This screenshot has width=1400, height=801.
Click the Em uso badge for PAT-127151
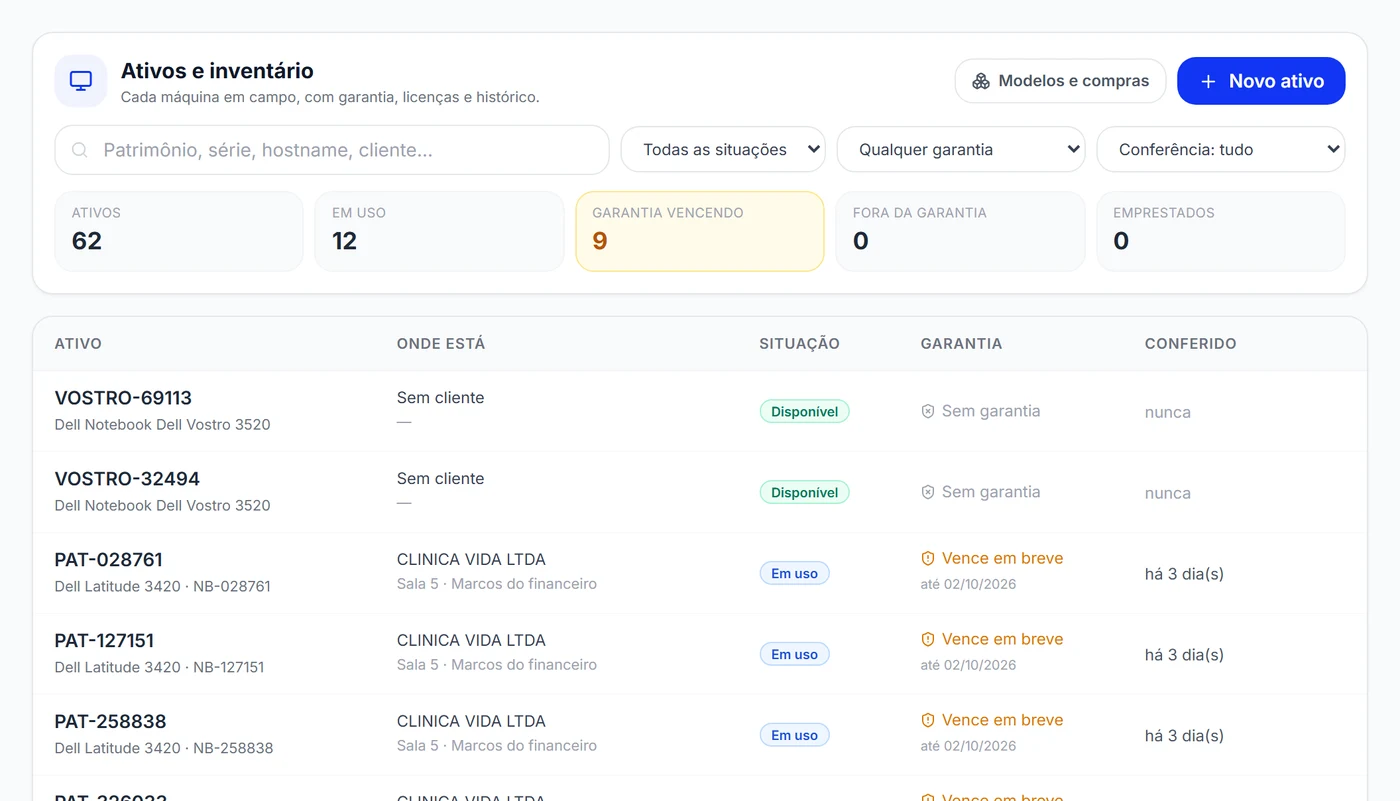pyautogui.click(x=794, y=654)
